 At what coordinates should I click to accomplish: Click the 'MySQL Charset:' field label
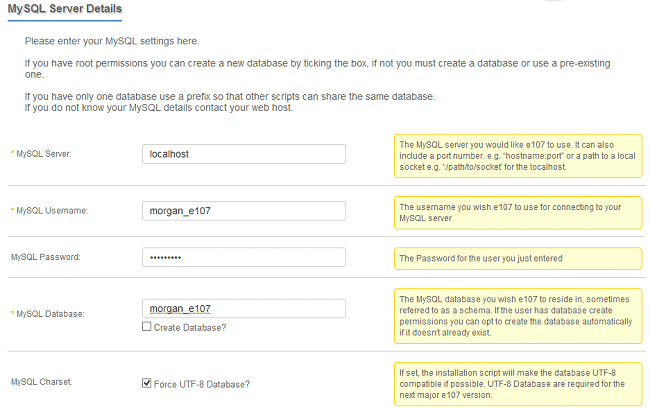42,382
